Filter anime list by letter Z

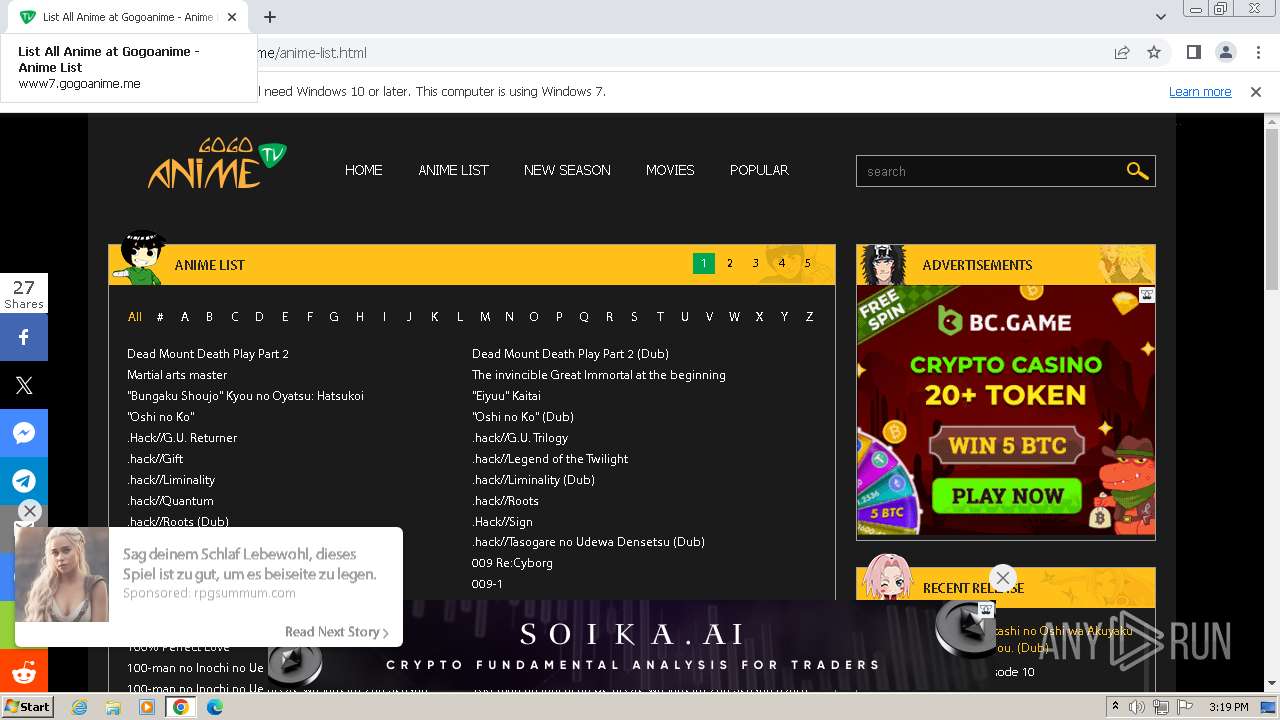(809, 316)
